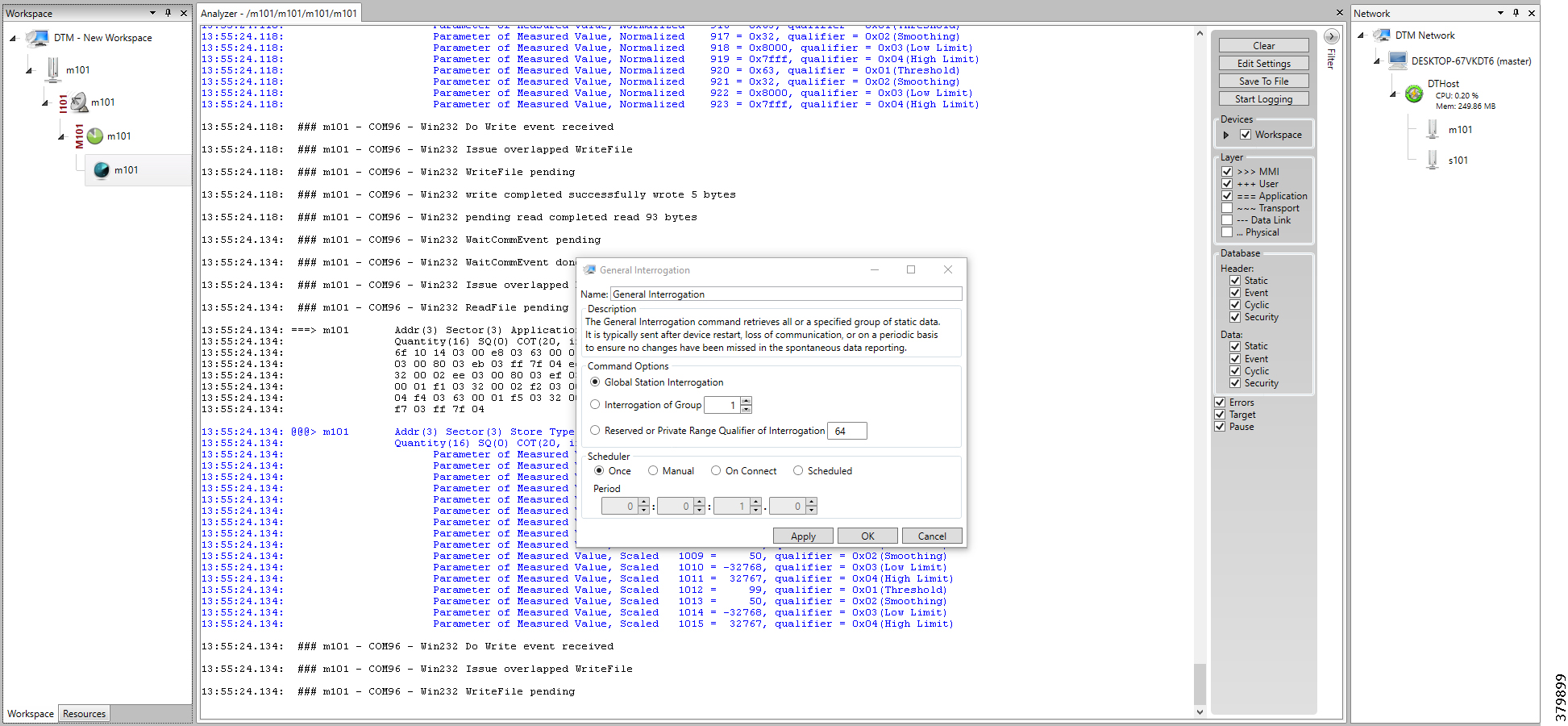The width and height of the screenshot is (1568, 726).
Task: Start Logging the analyzer output
Action: 1263,99
